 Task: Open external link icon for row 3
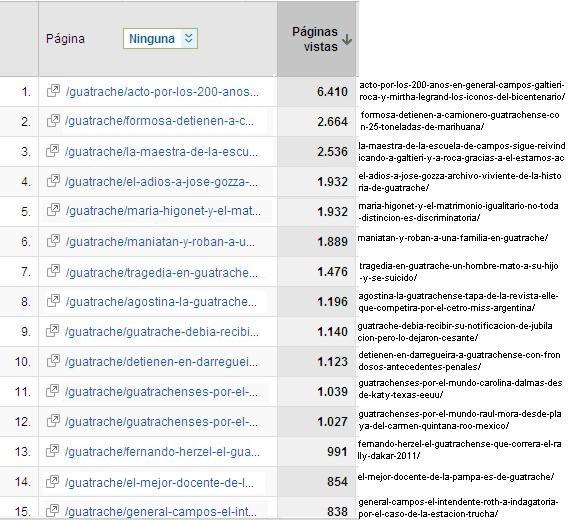53,151
